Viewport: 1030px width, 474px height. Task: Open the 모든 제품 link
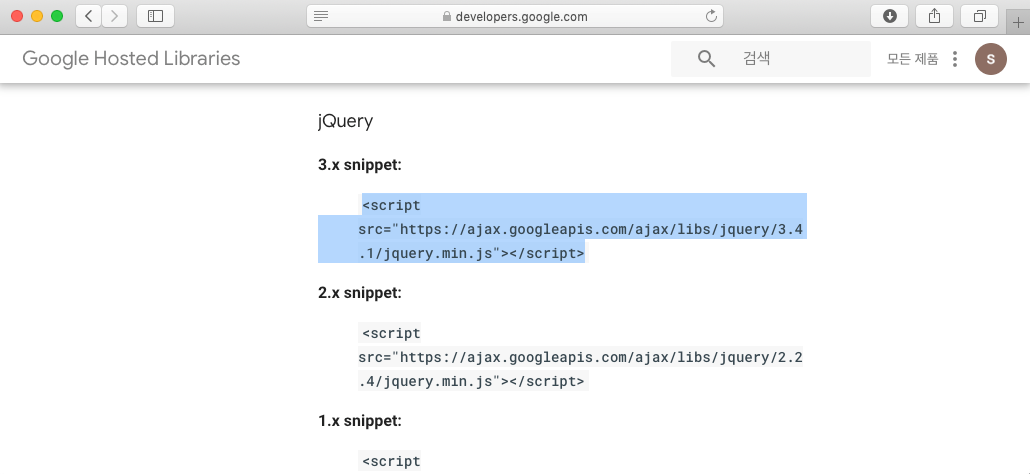pos(912,59)
